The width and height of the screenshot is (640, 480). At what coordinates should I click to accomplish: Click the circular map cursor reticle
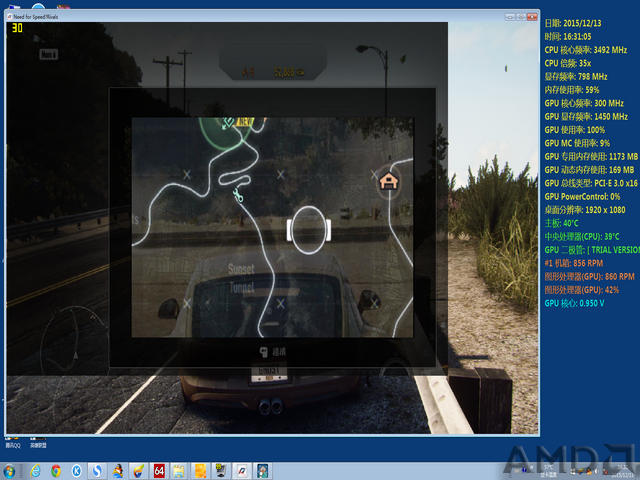pyautogui.click(x=309, y=230)
